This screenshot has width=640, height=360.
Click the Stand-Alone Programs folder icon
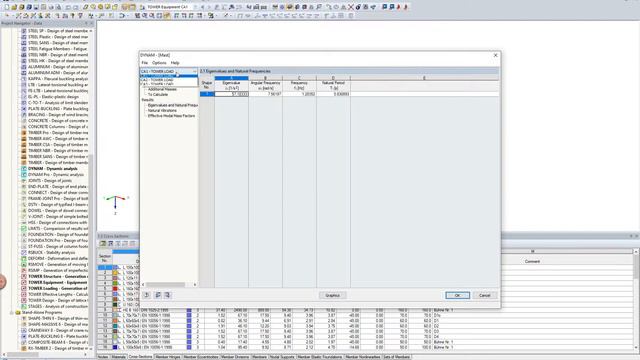point(18,312)
